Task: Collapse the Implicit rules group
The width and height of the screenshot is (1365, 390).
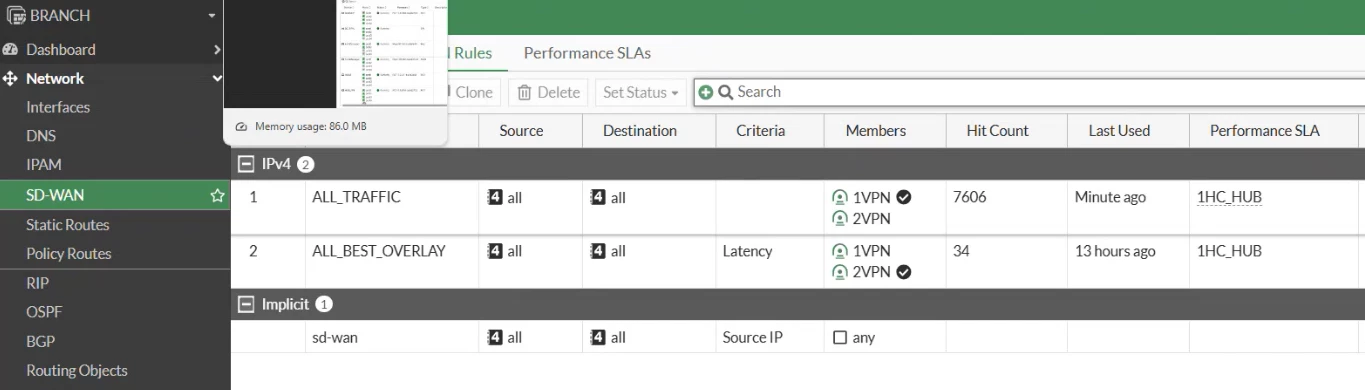Action: (x=246, y=304)
